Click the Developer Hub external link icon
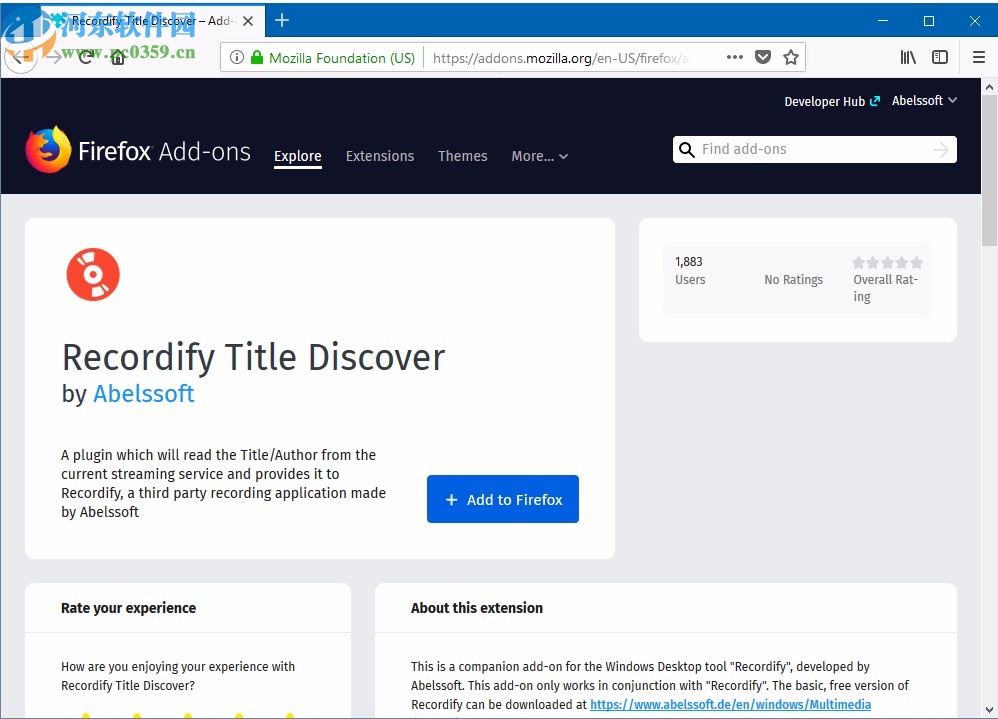The image size is (998, 719). click(x=875, y=101)
